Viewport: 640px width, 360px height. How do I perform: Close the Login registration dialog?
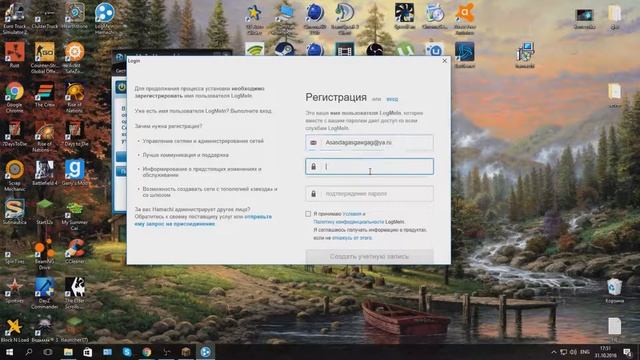pyautogui.click(x=444, y=61)
